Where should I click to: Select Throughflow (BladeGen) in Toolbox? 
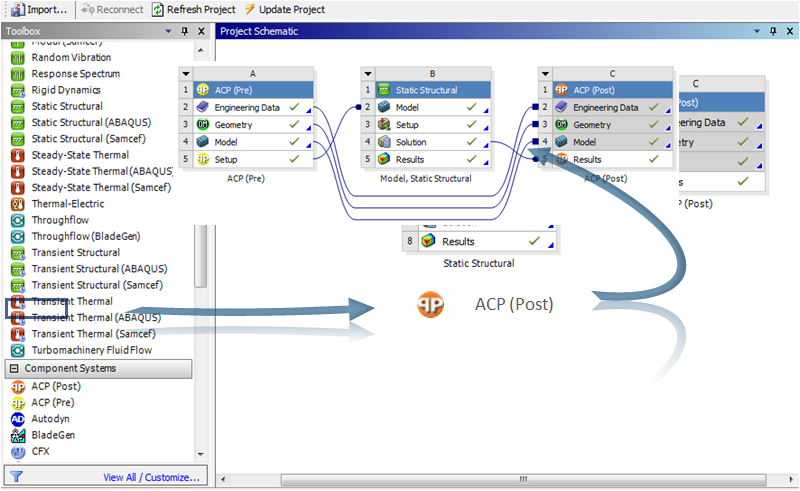tap(86, 236)
